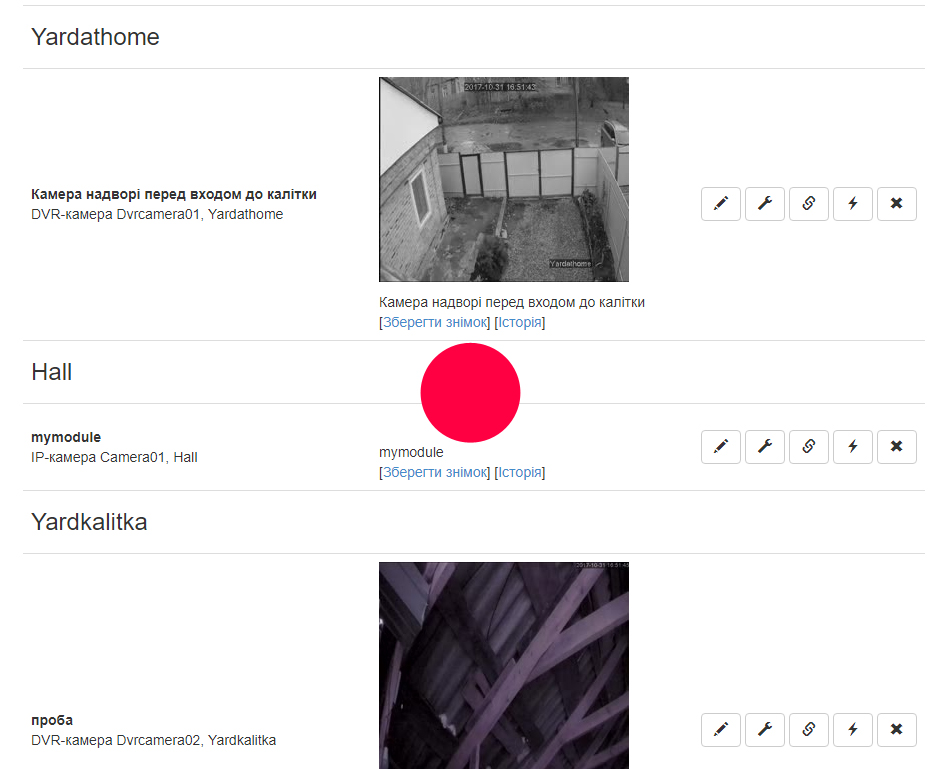
Task: Open wrench settings for проба camera
Action: (765, 729)
